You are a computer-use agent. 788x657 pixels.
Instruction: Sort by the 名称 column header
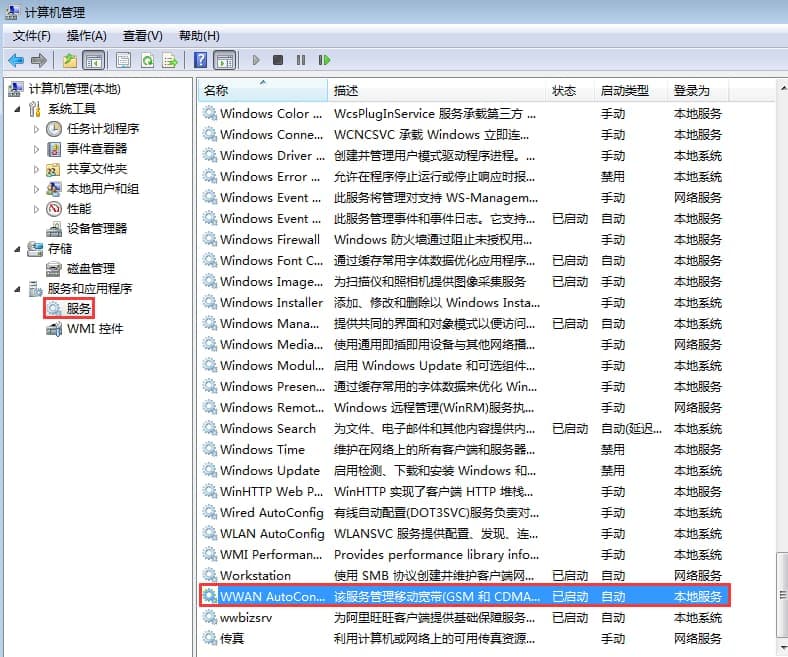click(x=263, y=90)
